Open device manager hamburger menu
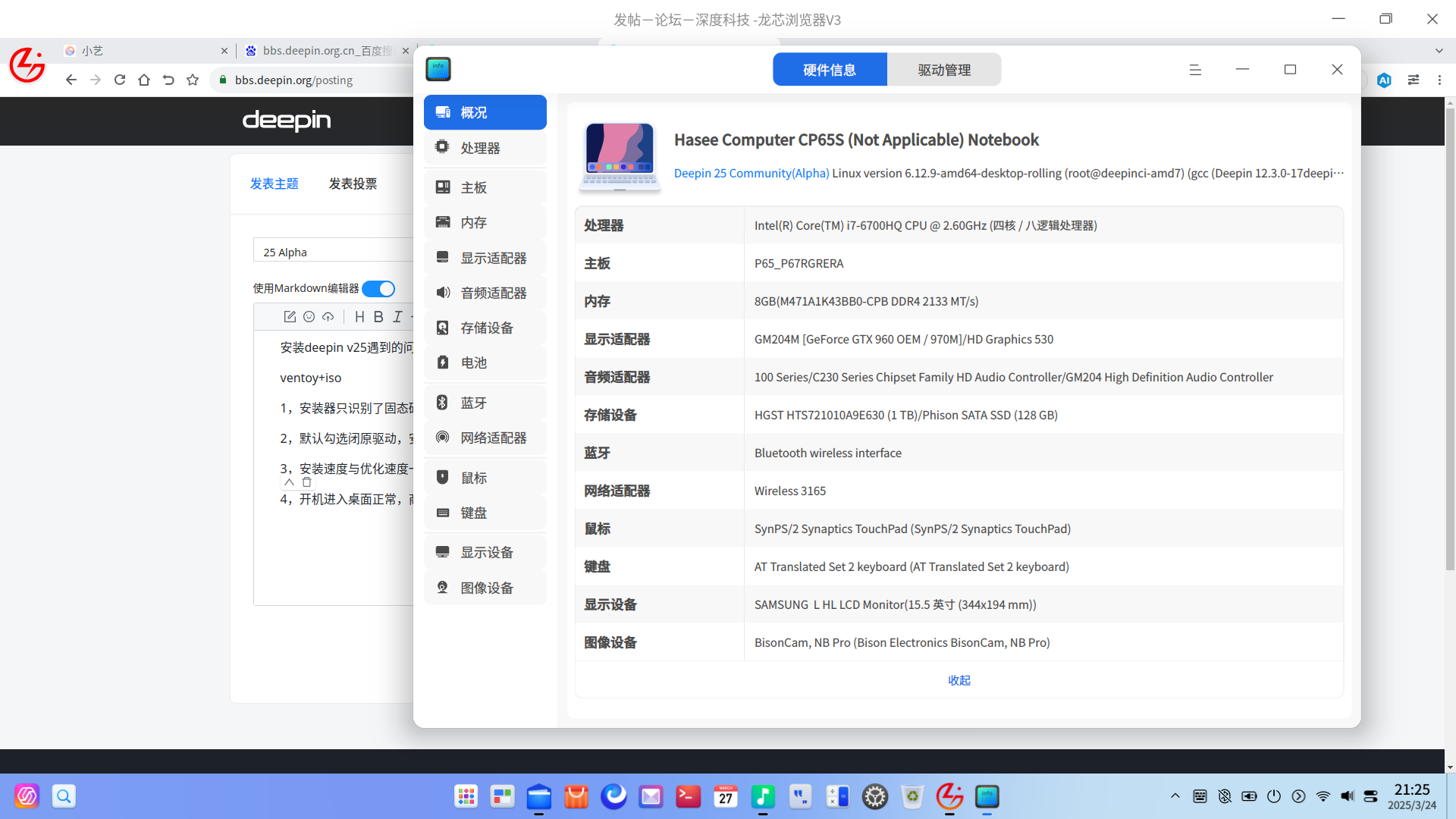Image resolution: width=1456 pixels, height=819 pixels. pos(1195,70)
